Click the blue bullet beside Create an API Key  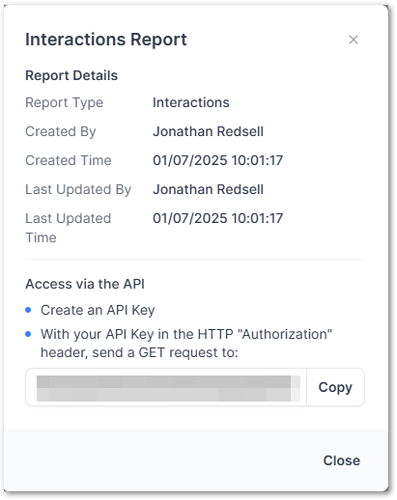pos(28,310)
